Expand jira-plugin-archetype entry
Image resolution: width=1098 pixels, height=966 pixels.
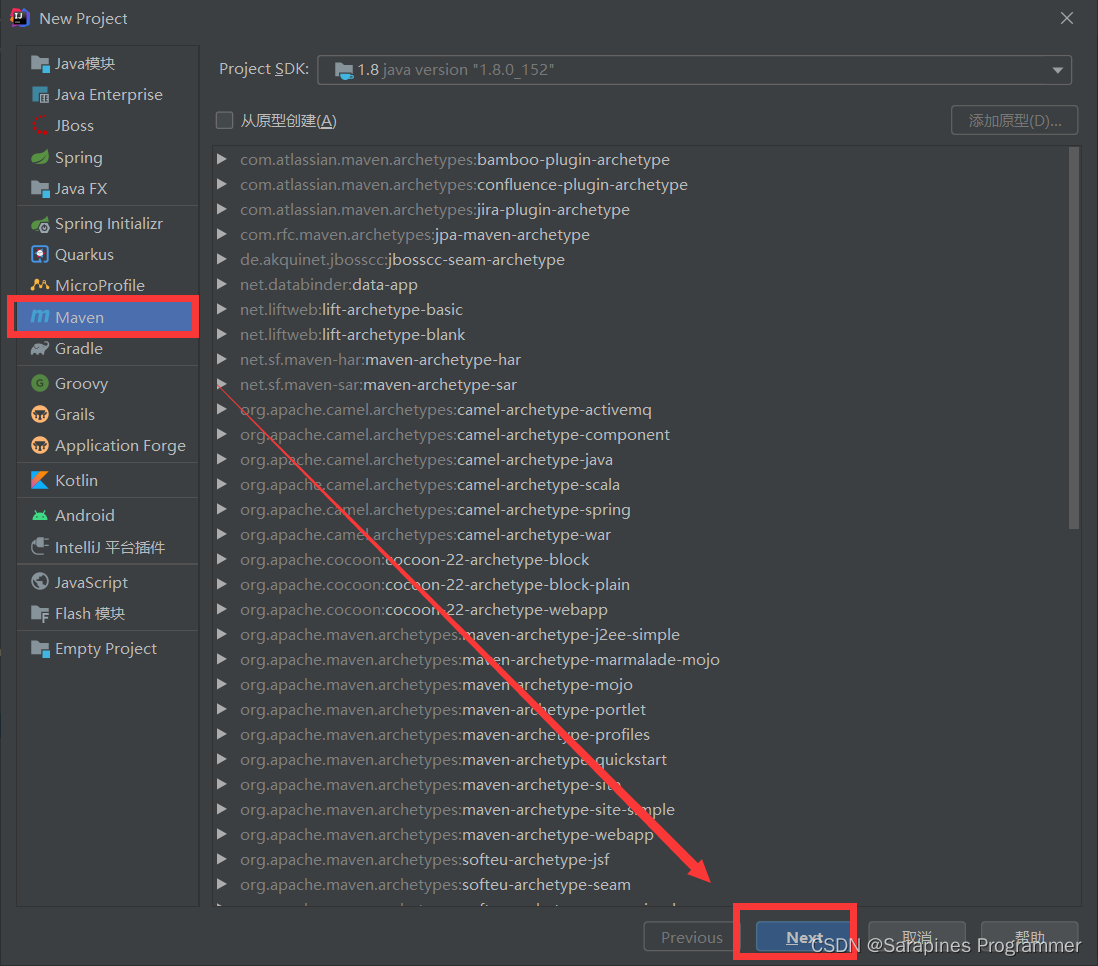222,209
